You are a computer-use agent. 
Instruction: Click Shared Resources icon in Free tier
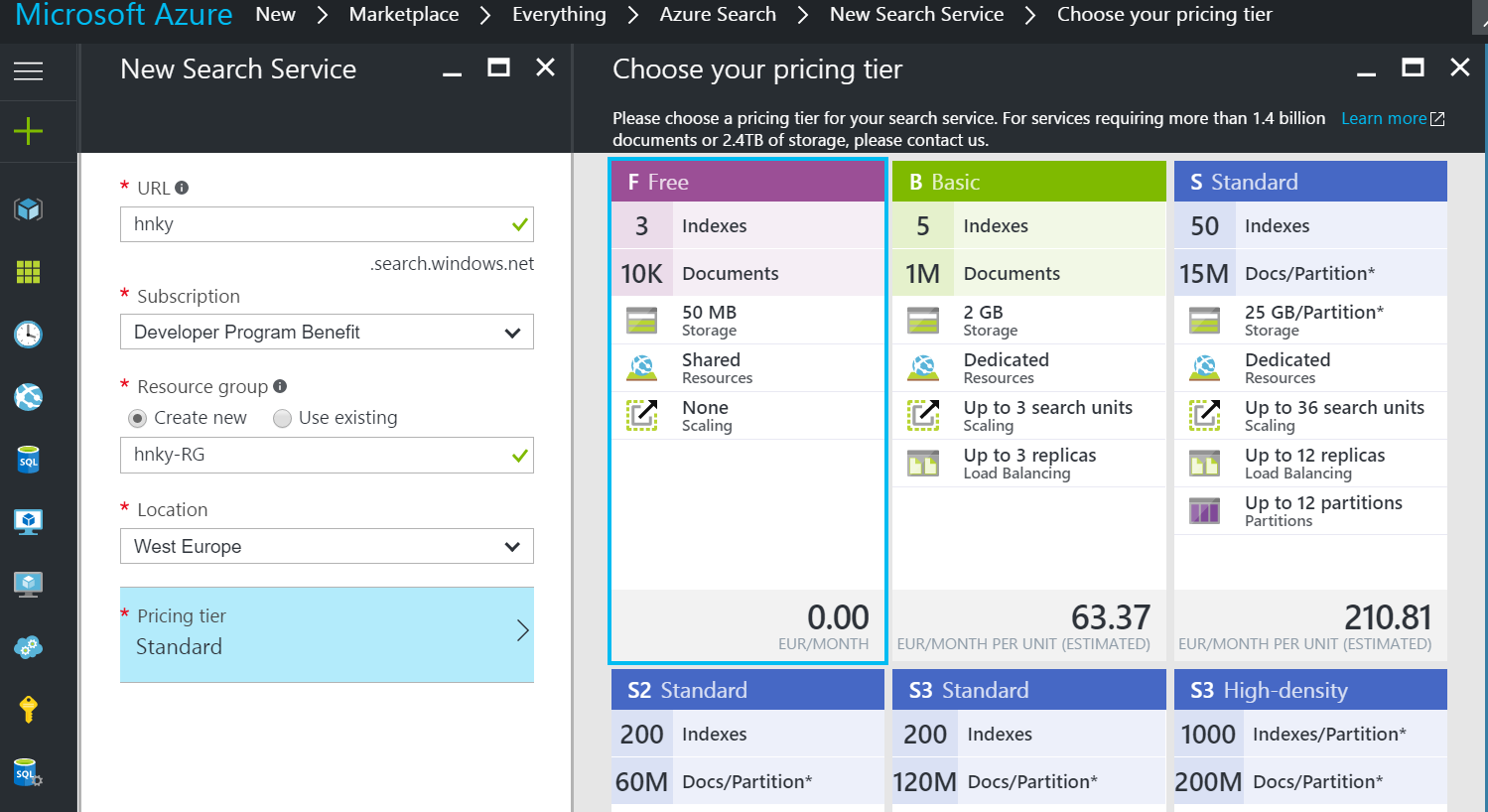(642, 368)
